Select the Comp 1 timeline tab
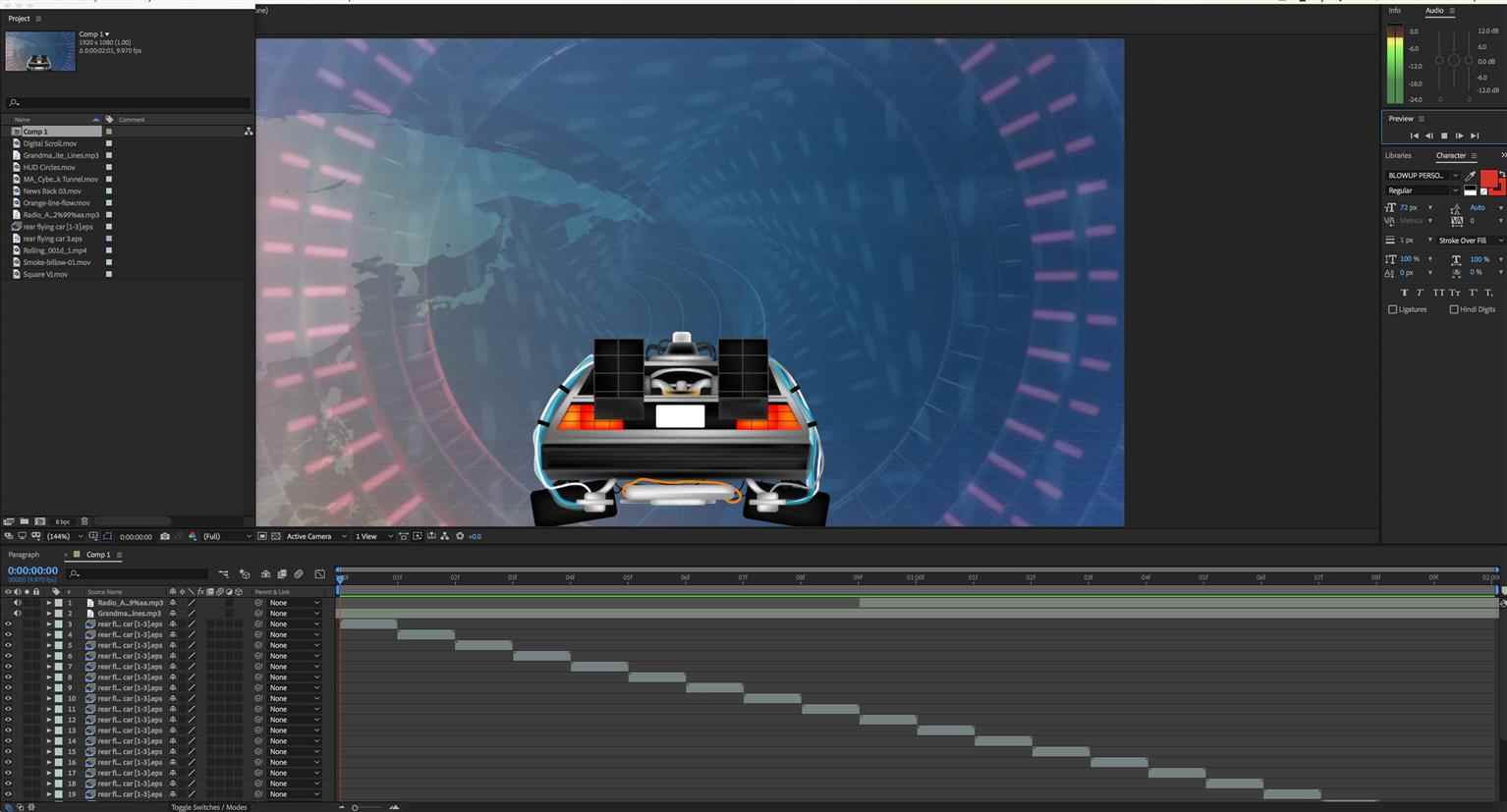Viewport: 1507px width, 812px height. (x=98, y=555)
